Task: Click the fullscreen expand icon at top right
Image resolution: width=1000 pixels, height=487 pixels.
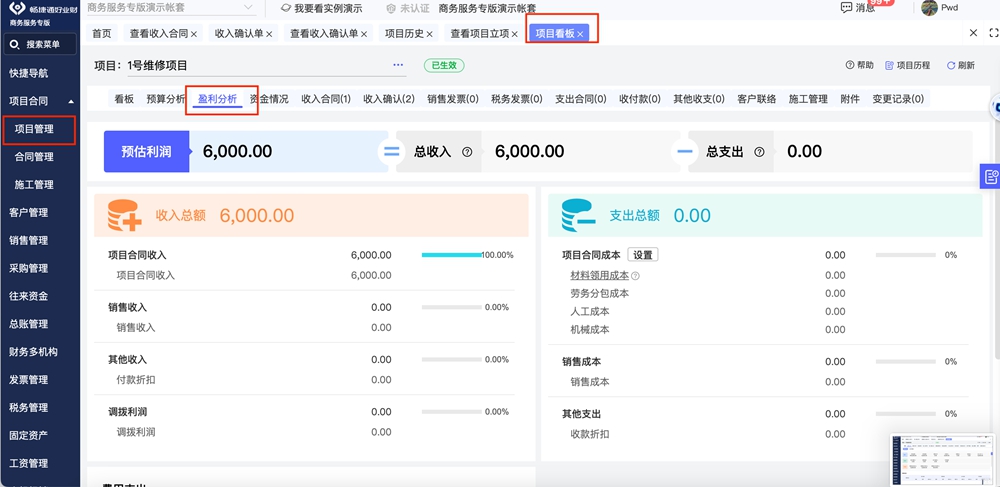Action: 993,33
